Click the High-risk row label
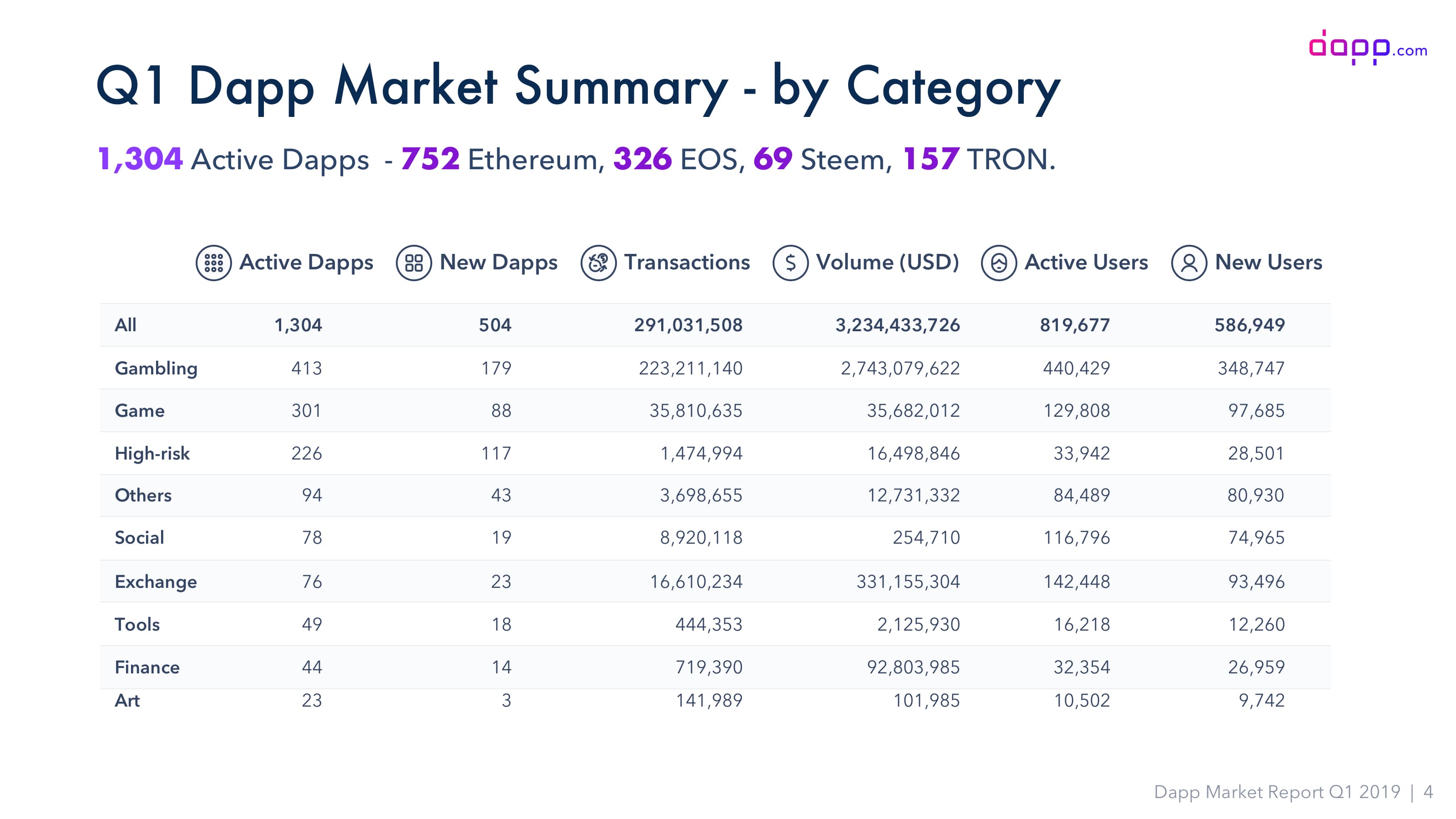The width and height of the screenshot is (1456, 819). 152,453
